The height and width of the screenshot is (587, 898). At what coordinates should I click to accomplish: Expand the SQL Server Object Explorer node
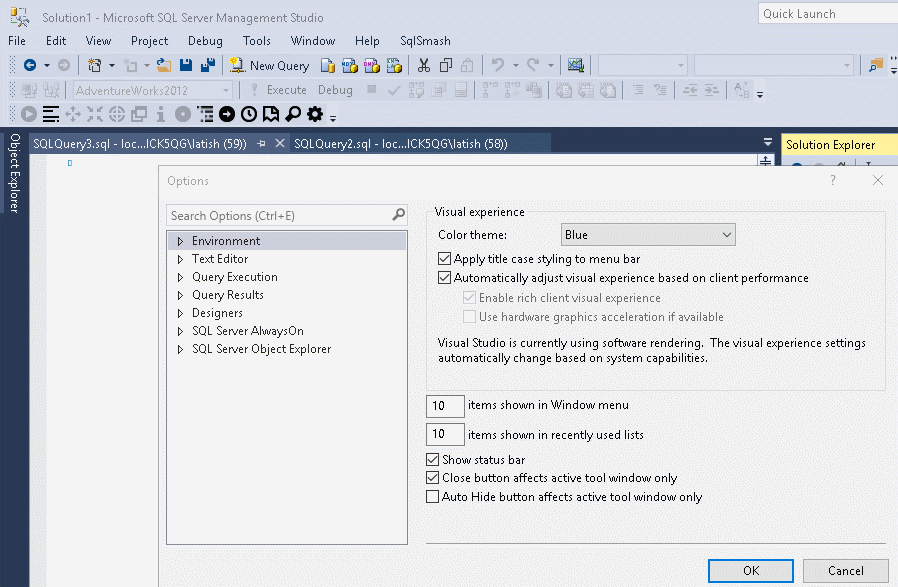pos(180,349)
